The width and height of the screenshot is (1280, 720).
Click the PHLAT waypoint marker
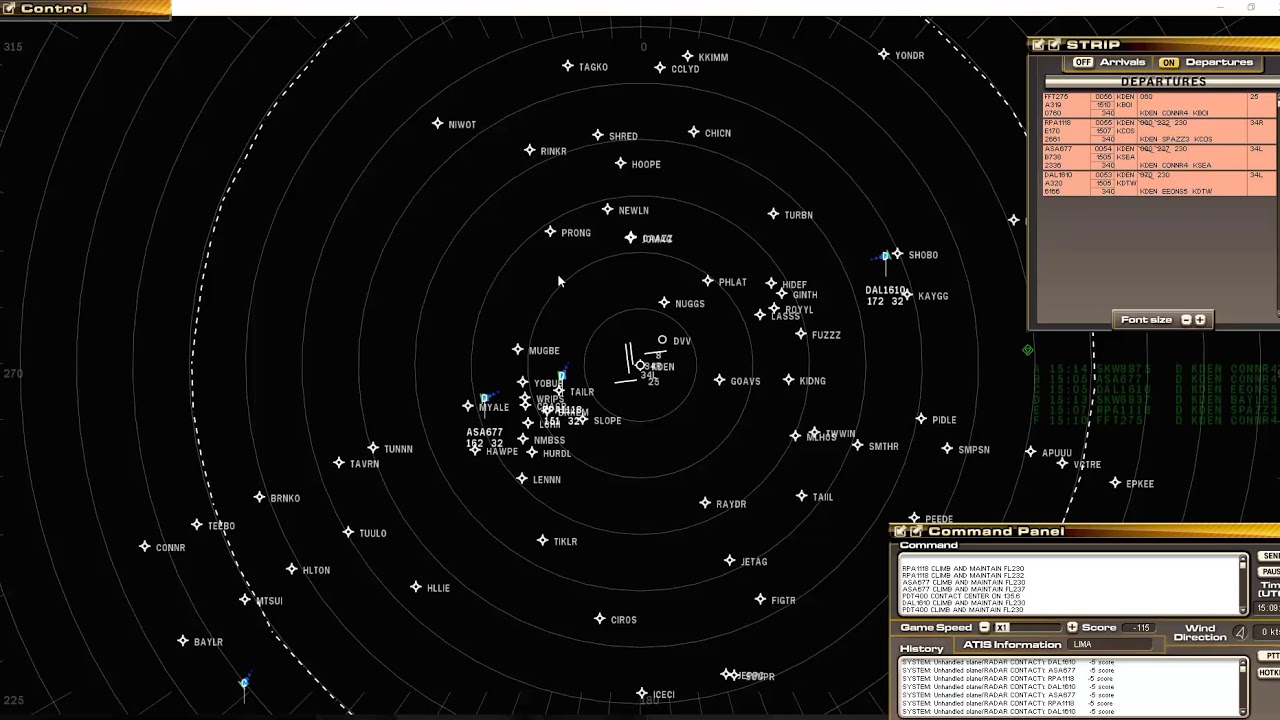708,282
